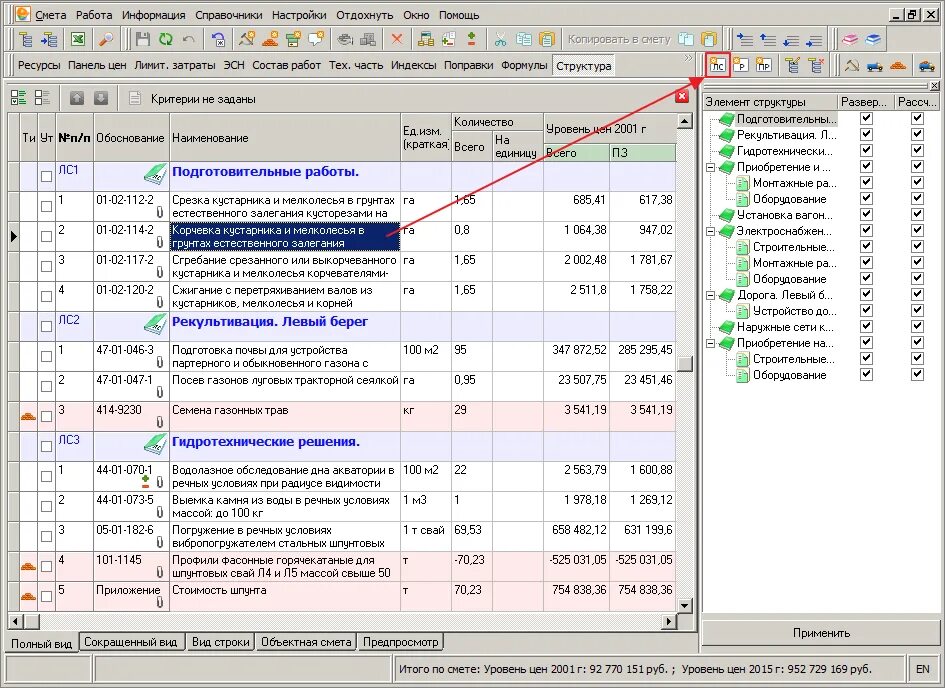This screenshot has height=688, width=945.
Task: Collapse the Электроснабжен... tree node
Action: click(711, 231)
